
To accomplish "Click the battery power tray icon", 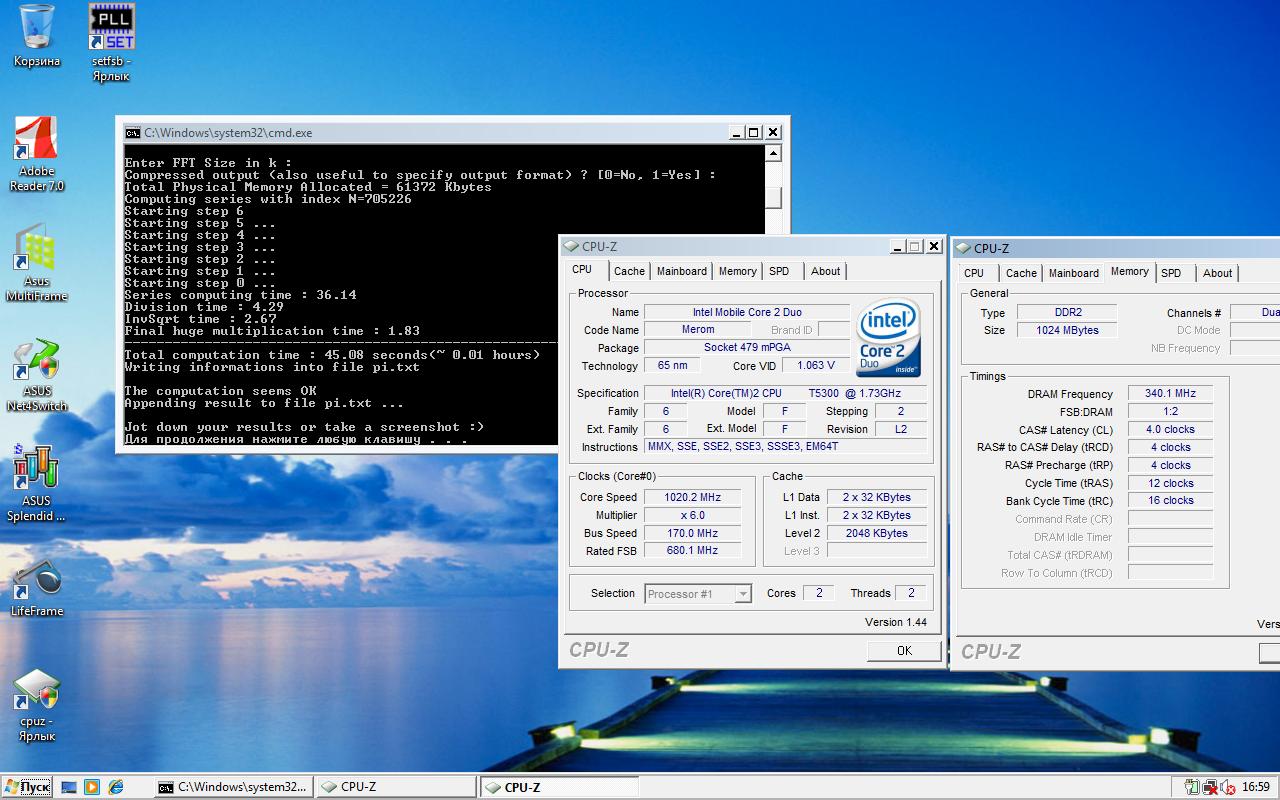I will click(x=1191, y=788).
